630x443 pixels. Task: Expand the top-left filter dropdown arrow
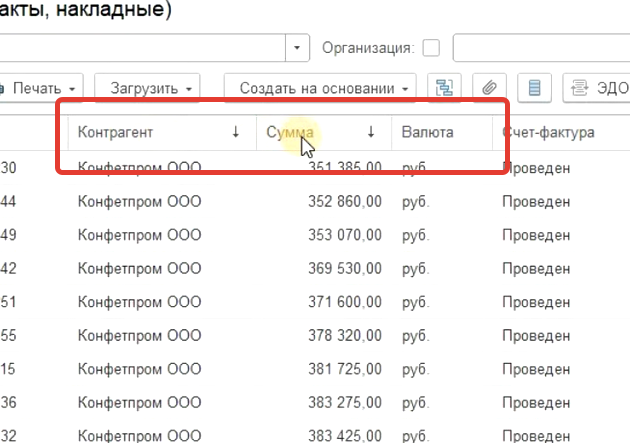(297, 48)
